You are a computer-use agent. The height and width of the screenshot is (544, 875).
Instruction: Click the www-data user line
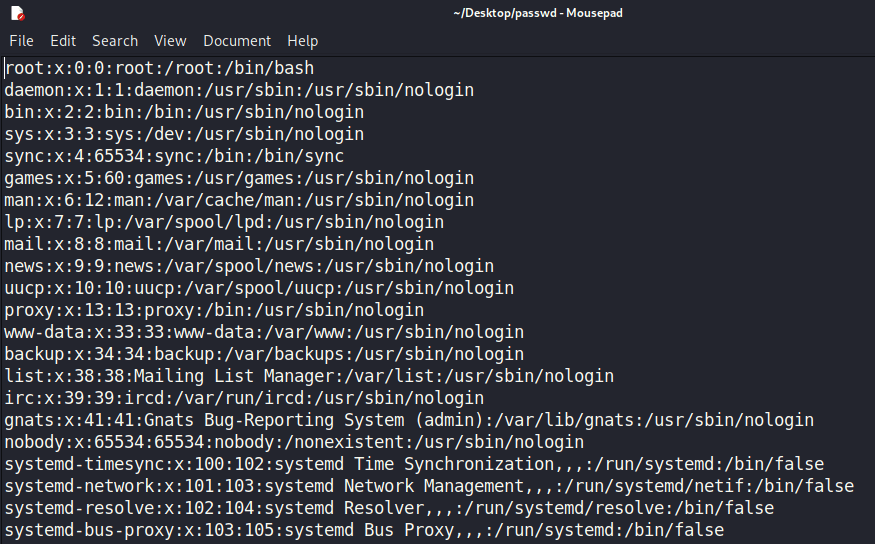(263, 332)
